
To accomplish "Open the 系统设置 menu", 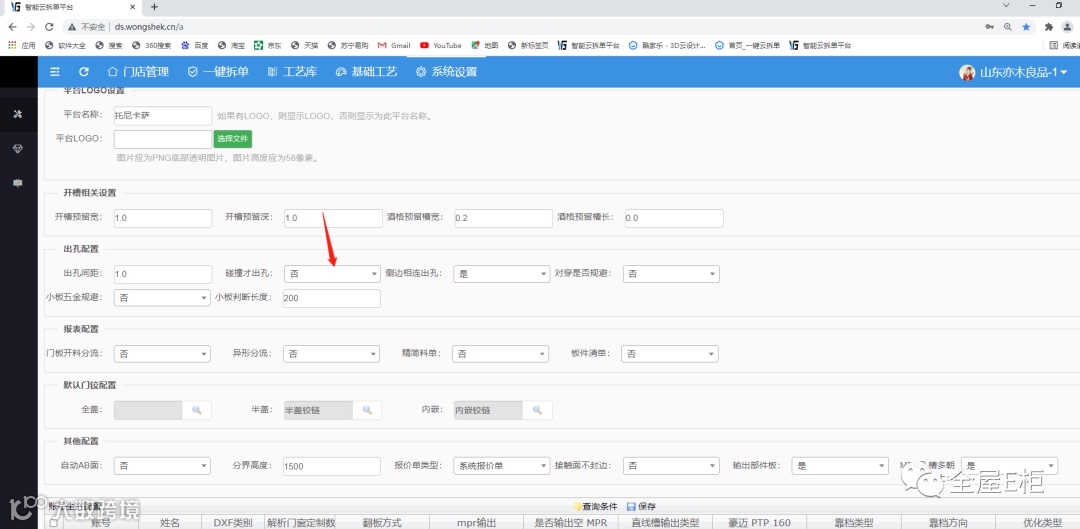I will coord(446,72).
